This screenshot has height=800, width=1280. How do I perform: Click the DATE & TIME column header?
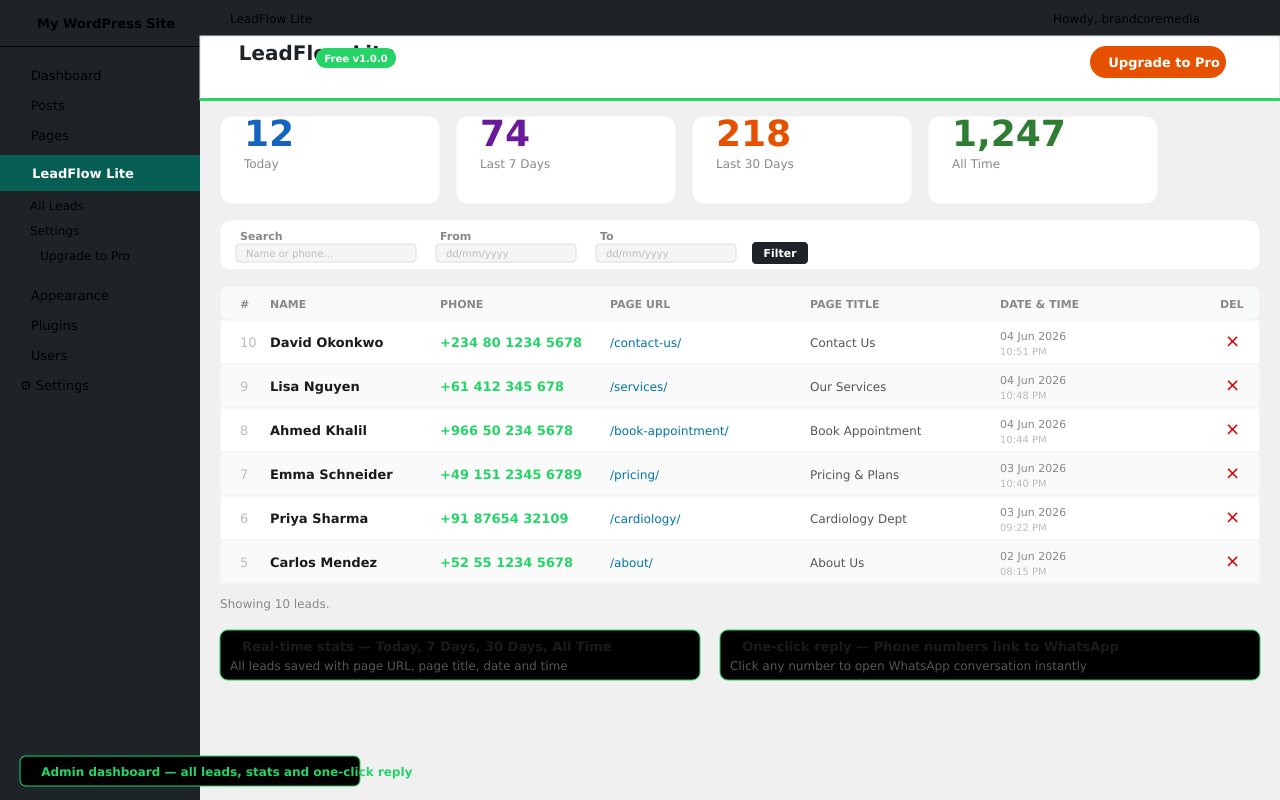point(1039,304)
